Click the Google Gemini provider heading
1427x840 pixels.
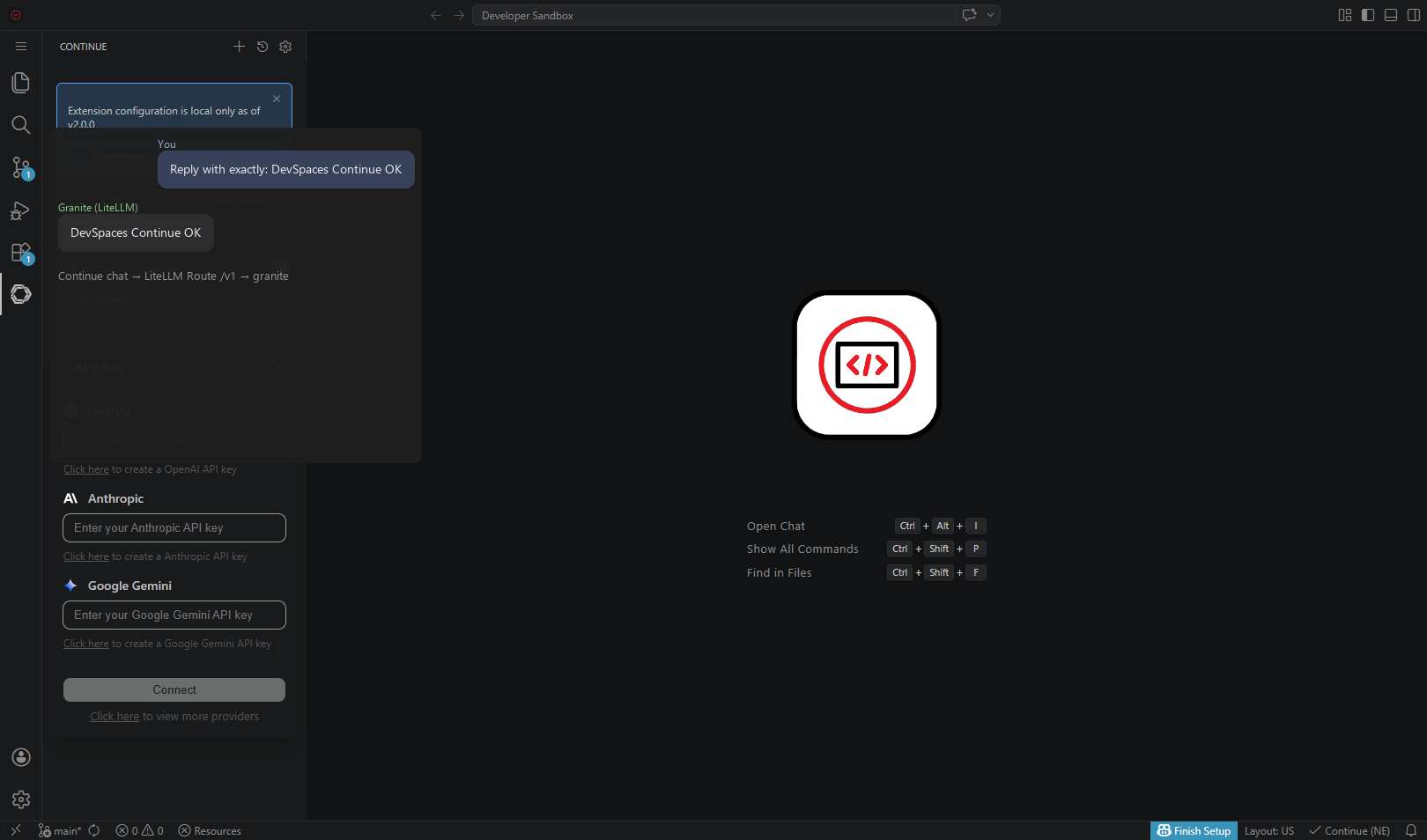[129, 586]
